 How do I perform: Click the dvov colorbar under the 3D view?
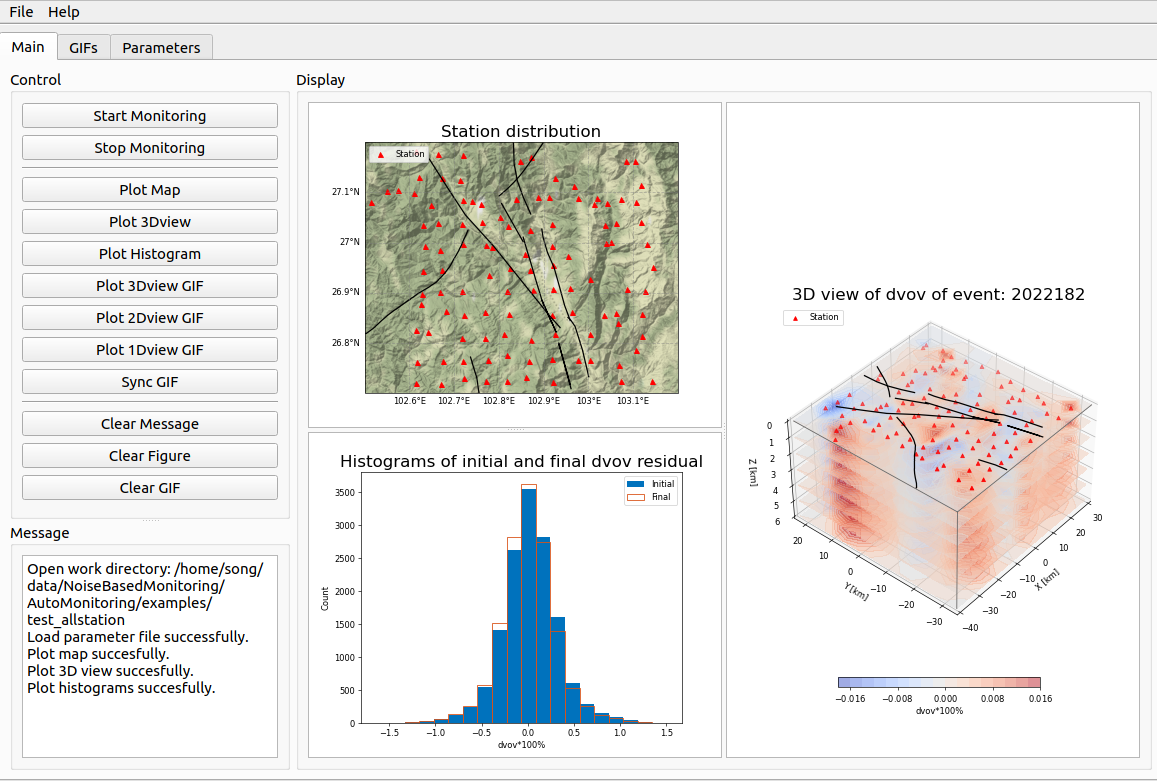coord(938,683)
